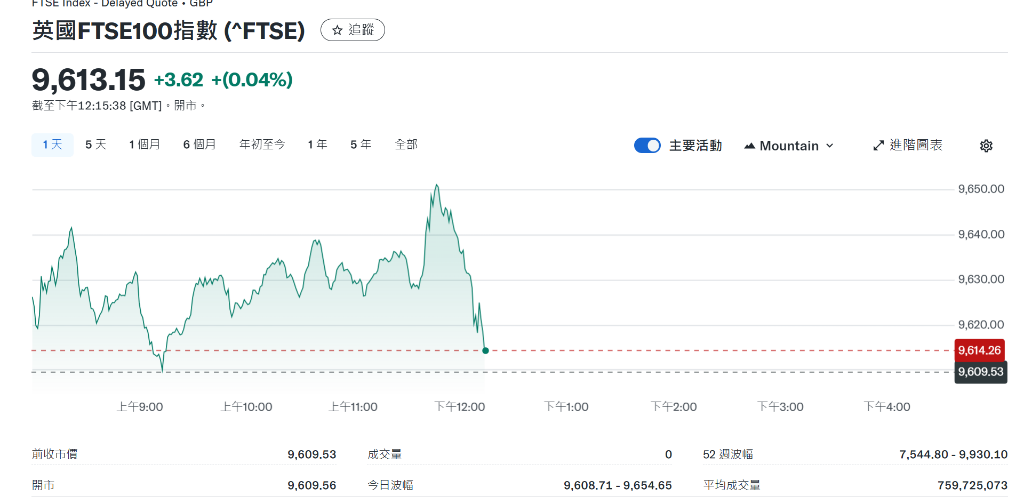Toggle the 主要活動 switch
Image resolution: width=1024 pixels, height=503 pixels.
[647, 146]
